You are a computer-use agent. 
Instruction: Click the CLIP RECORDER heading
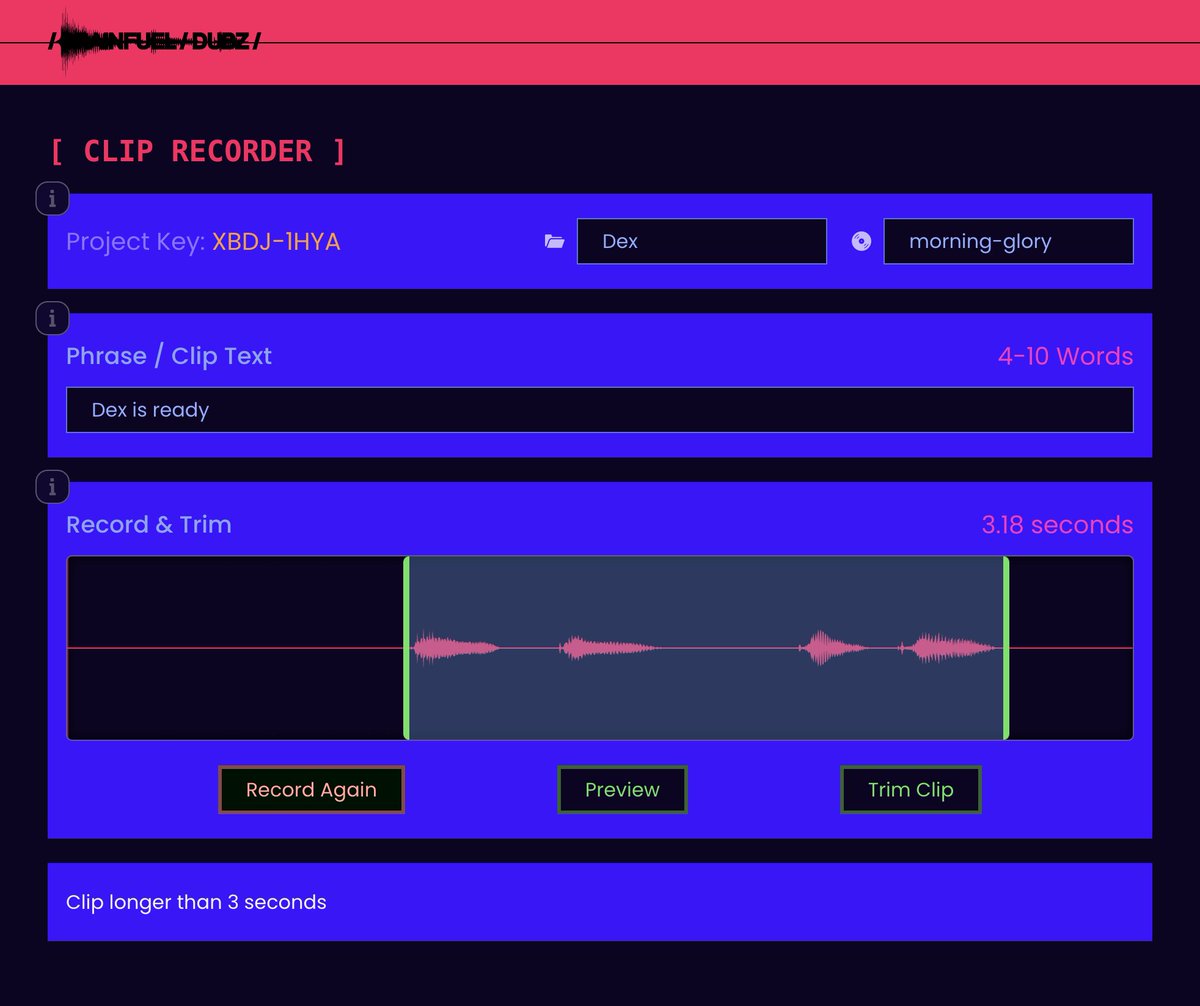(x=198, y=150)
